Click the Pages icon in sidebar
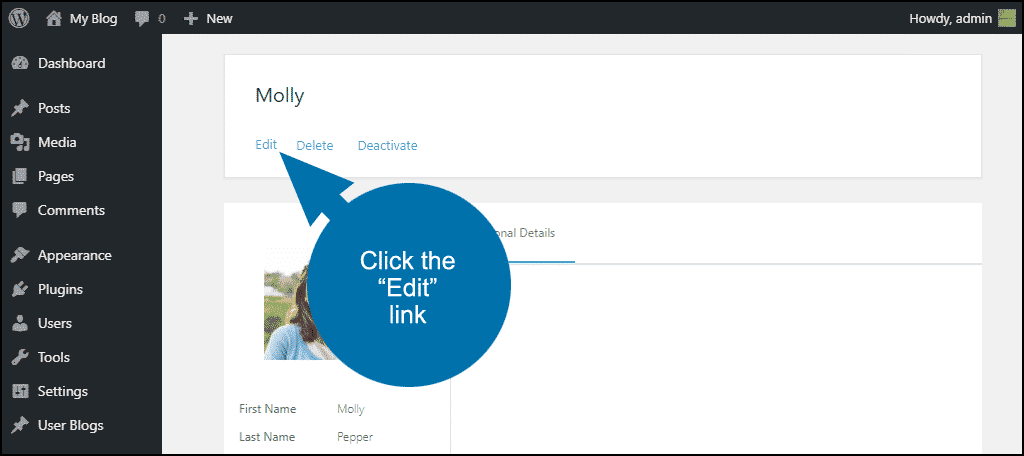1024x456 pixels. [20, 176]
